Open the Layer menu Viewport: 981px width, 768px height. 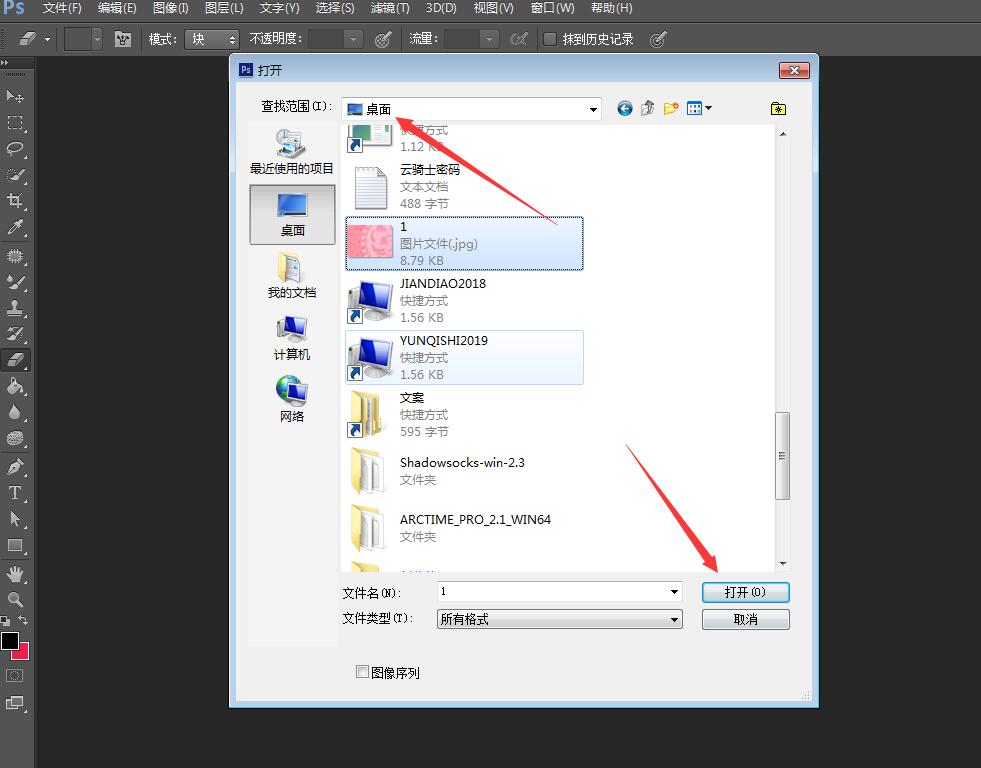click(224, 8)
